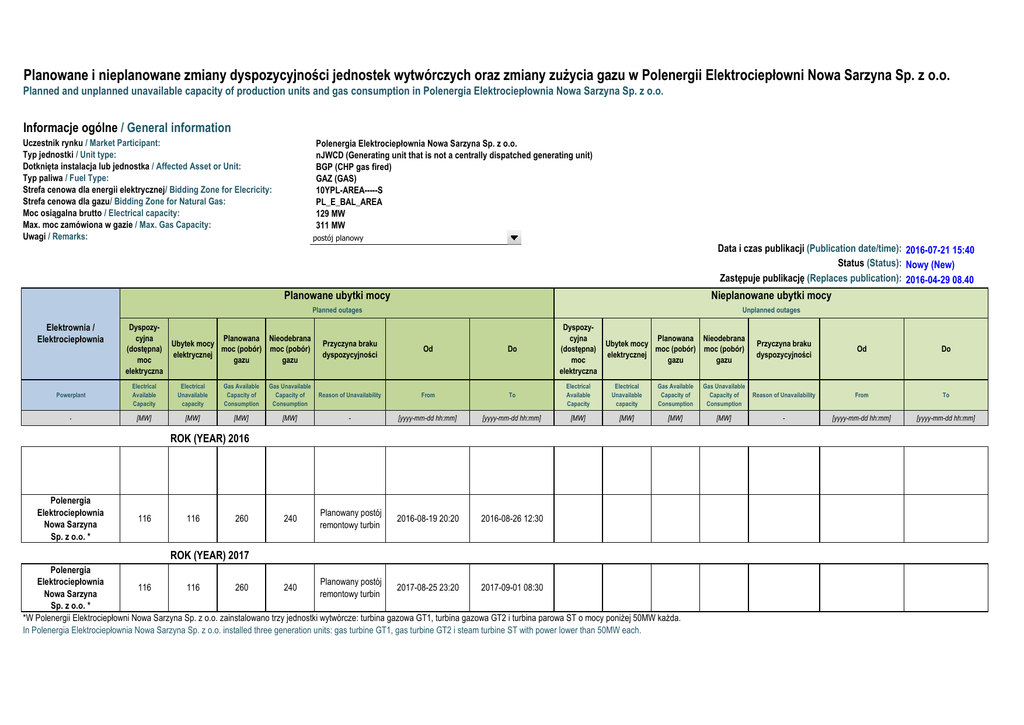1024x725 pixels.
Task: Click the 2016-08-19 20:20 start date cell
Action: tap(427, 519)
